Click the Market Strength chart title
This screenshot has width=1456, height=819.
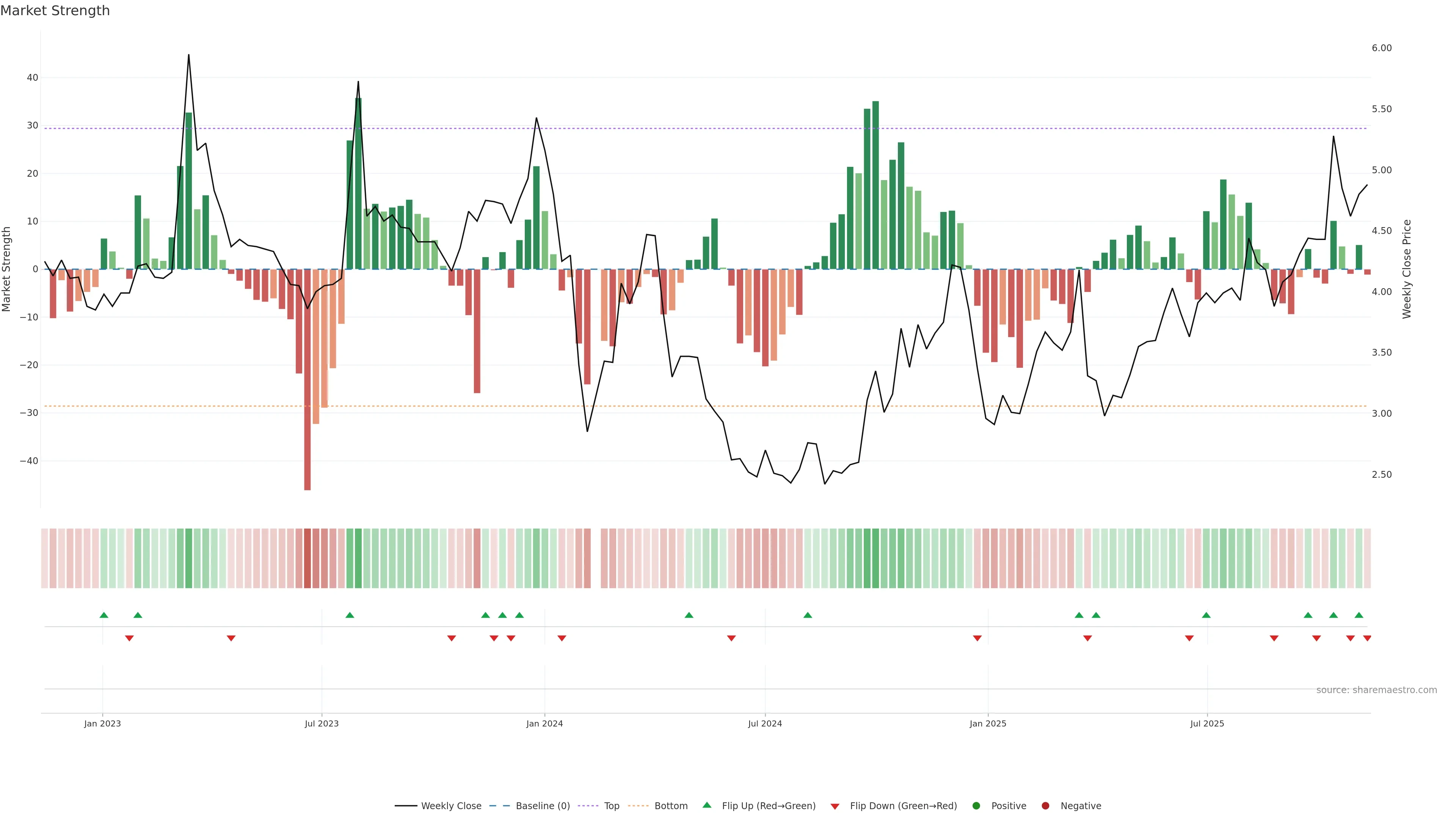[x=55, y=11]
